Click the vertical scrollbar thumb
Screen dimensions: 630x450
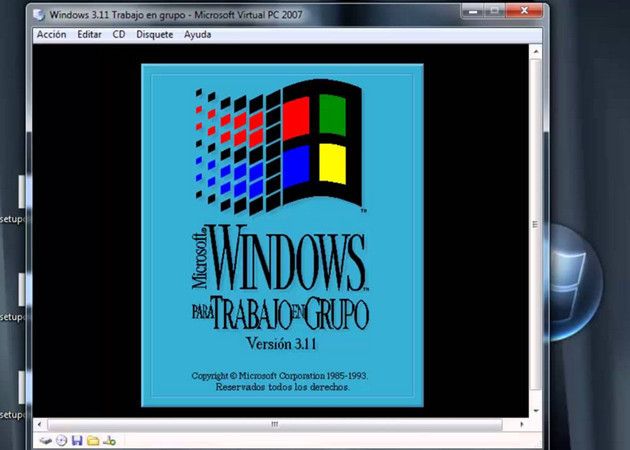535,224
